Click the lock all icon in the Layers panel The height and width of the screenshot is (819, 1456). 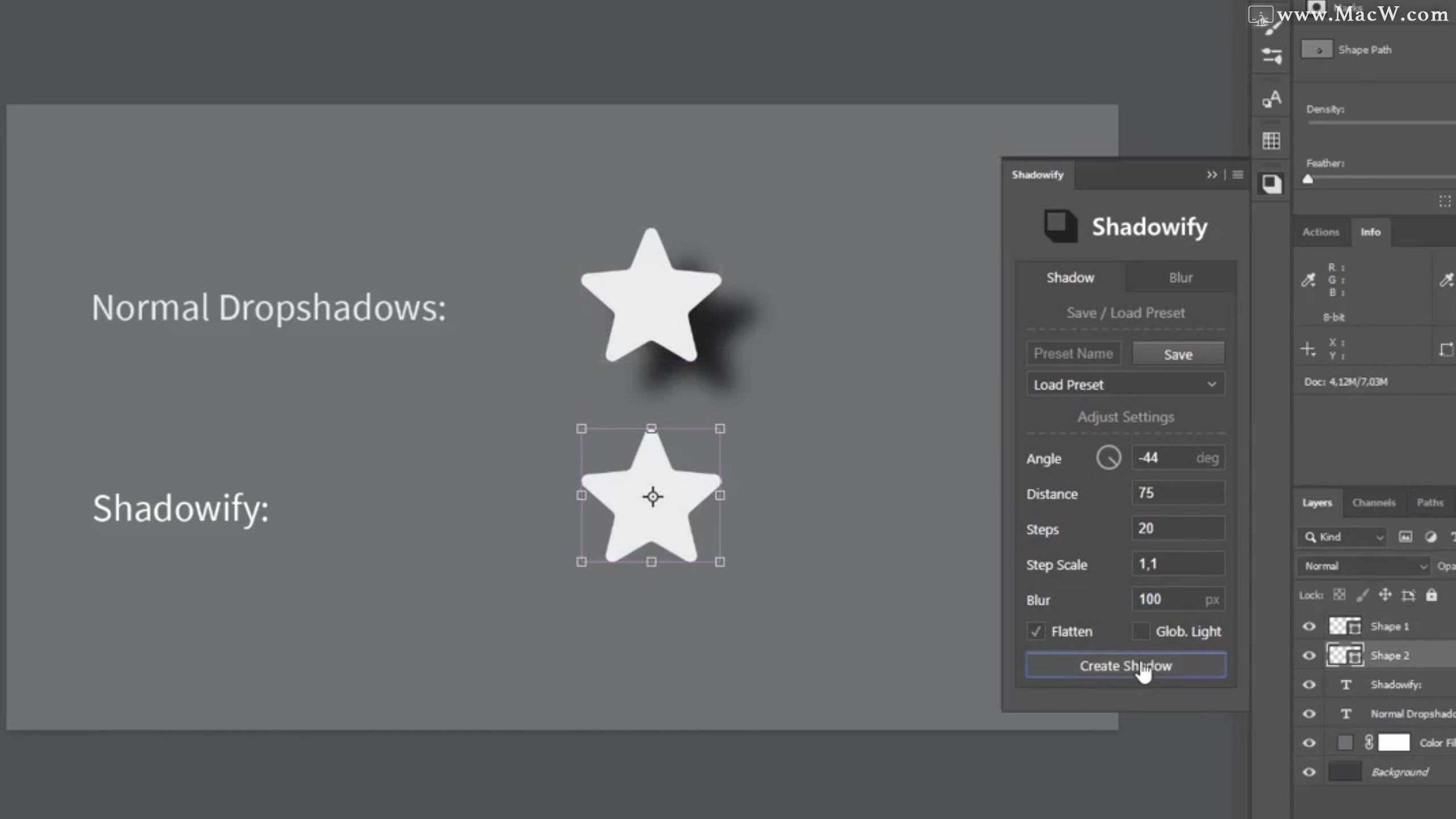pyautogui.click(x=1432, y=595)
